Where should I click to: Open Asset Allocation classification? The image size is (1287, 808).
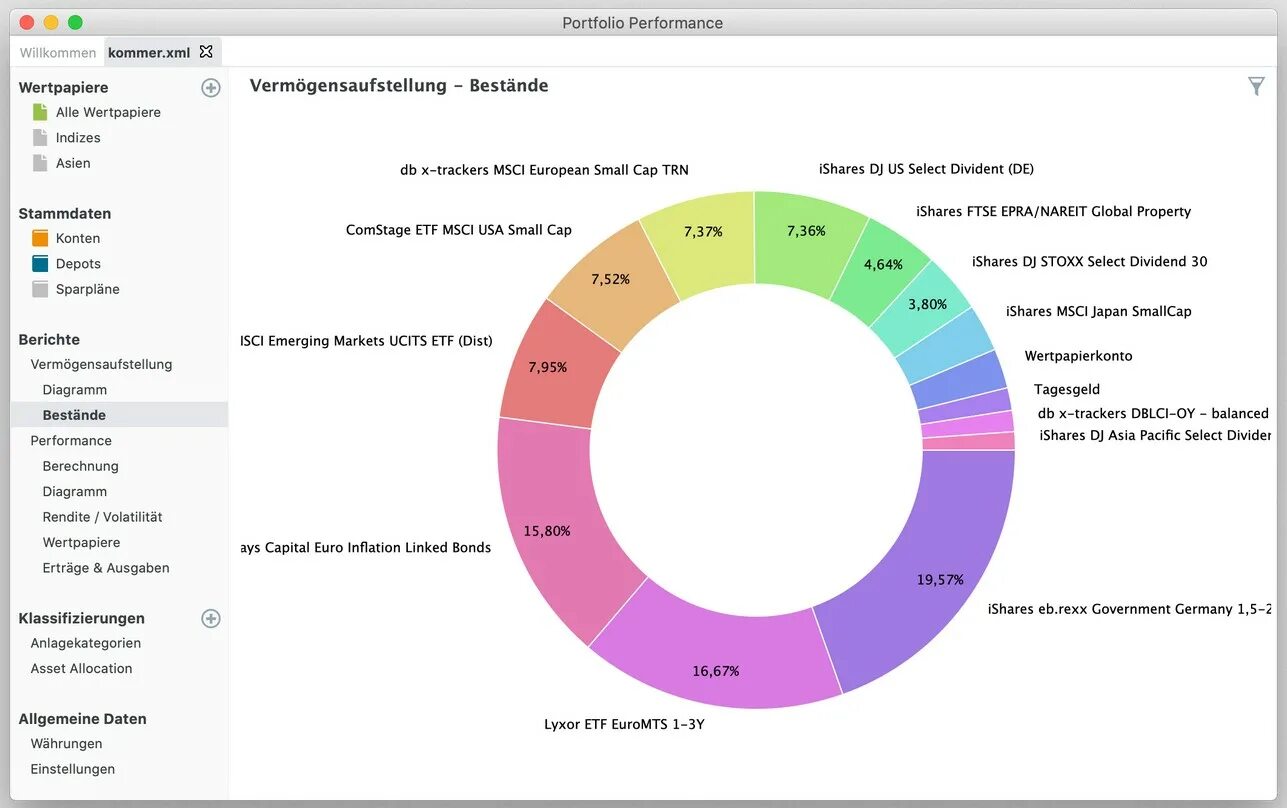click(x=81, y=668)
